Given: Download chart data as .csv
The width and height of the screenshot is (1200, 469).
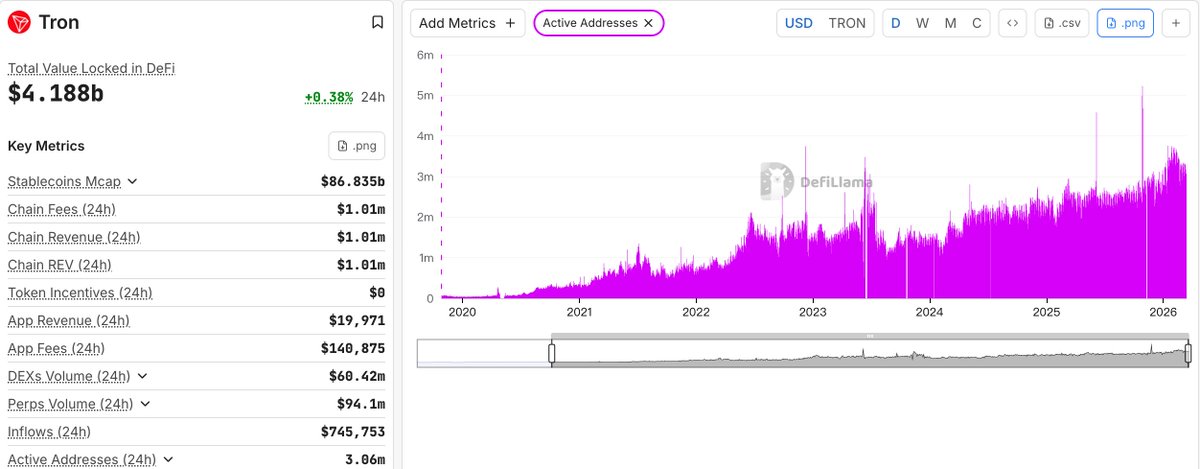Looking at the screenshot, I should (x=1061, y=23).
